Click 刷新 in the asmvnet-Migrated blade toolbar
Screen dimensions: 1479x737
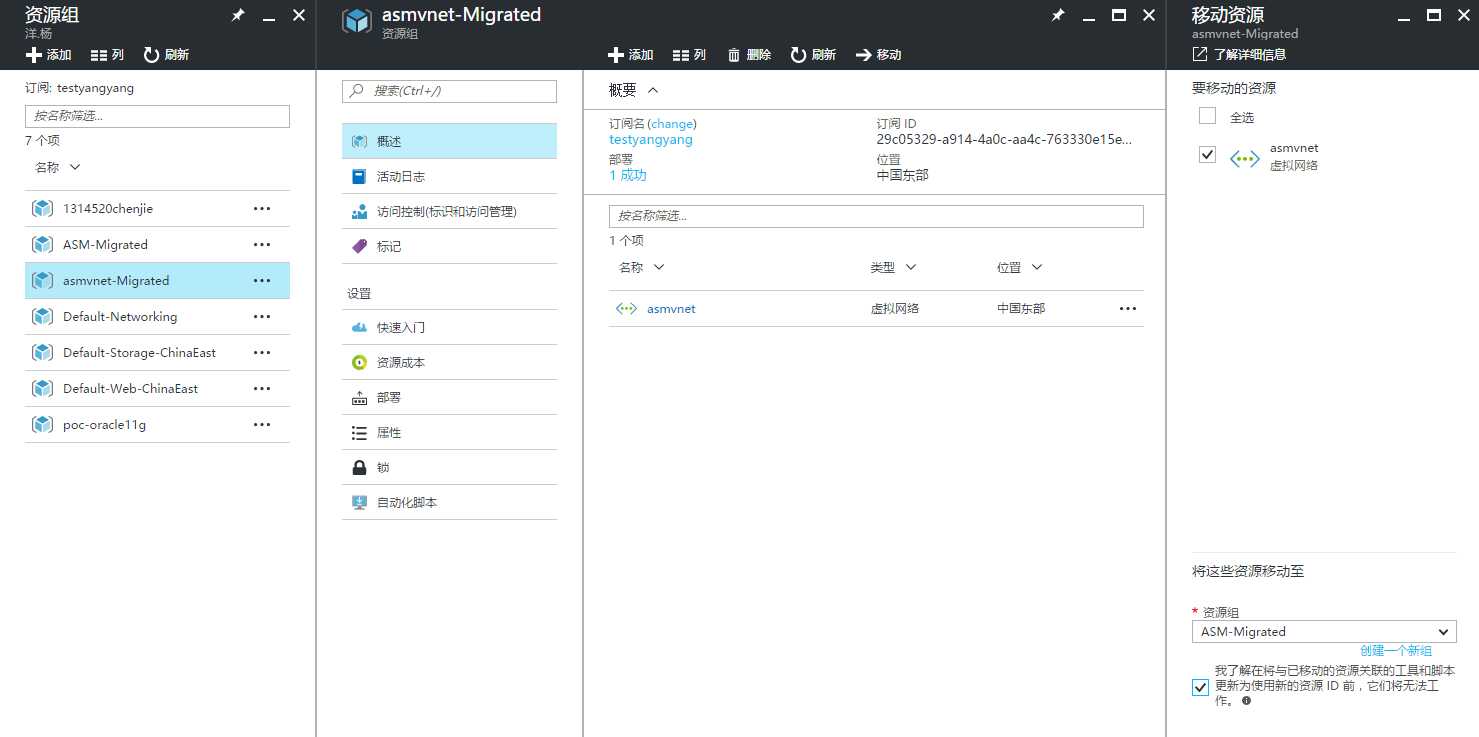(x=813, y=55)
